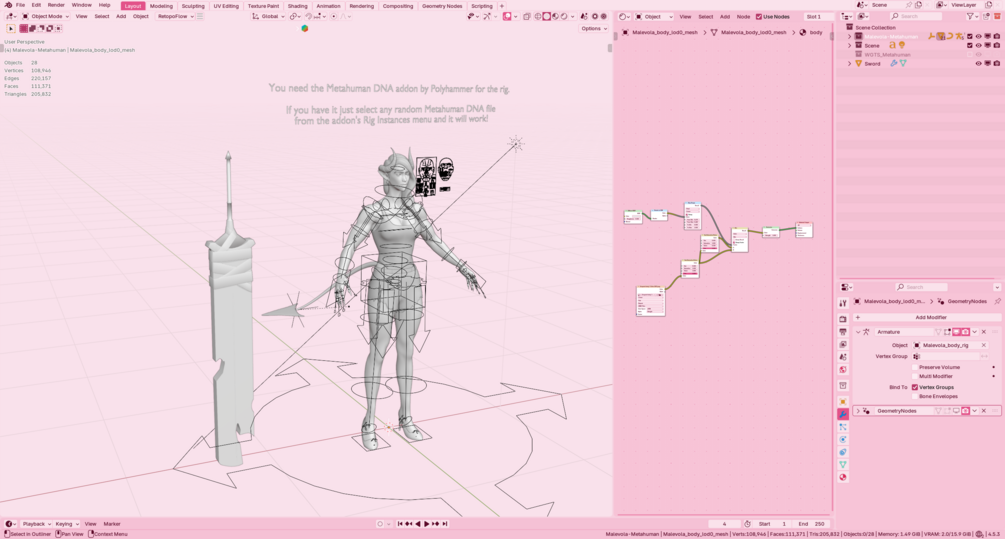The height and width of the screenshot is (539, 1005).
Task: Open the Tool properties tab
Action: click(843, 303)
